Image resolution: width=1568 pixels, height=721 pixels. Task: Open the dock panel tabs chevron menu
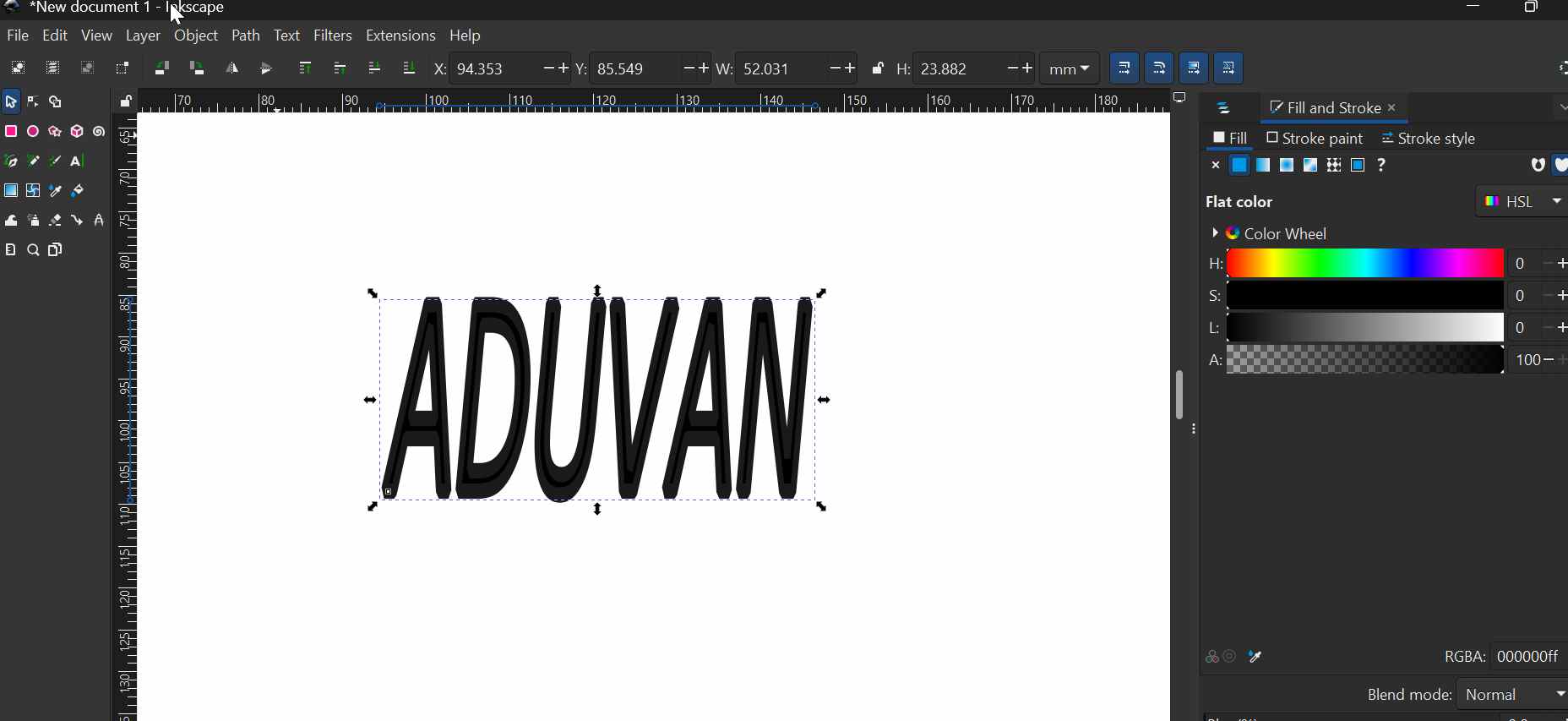[x=1561, y=108]
